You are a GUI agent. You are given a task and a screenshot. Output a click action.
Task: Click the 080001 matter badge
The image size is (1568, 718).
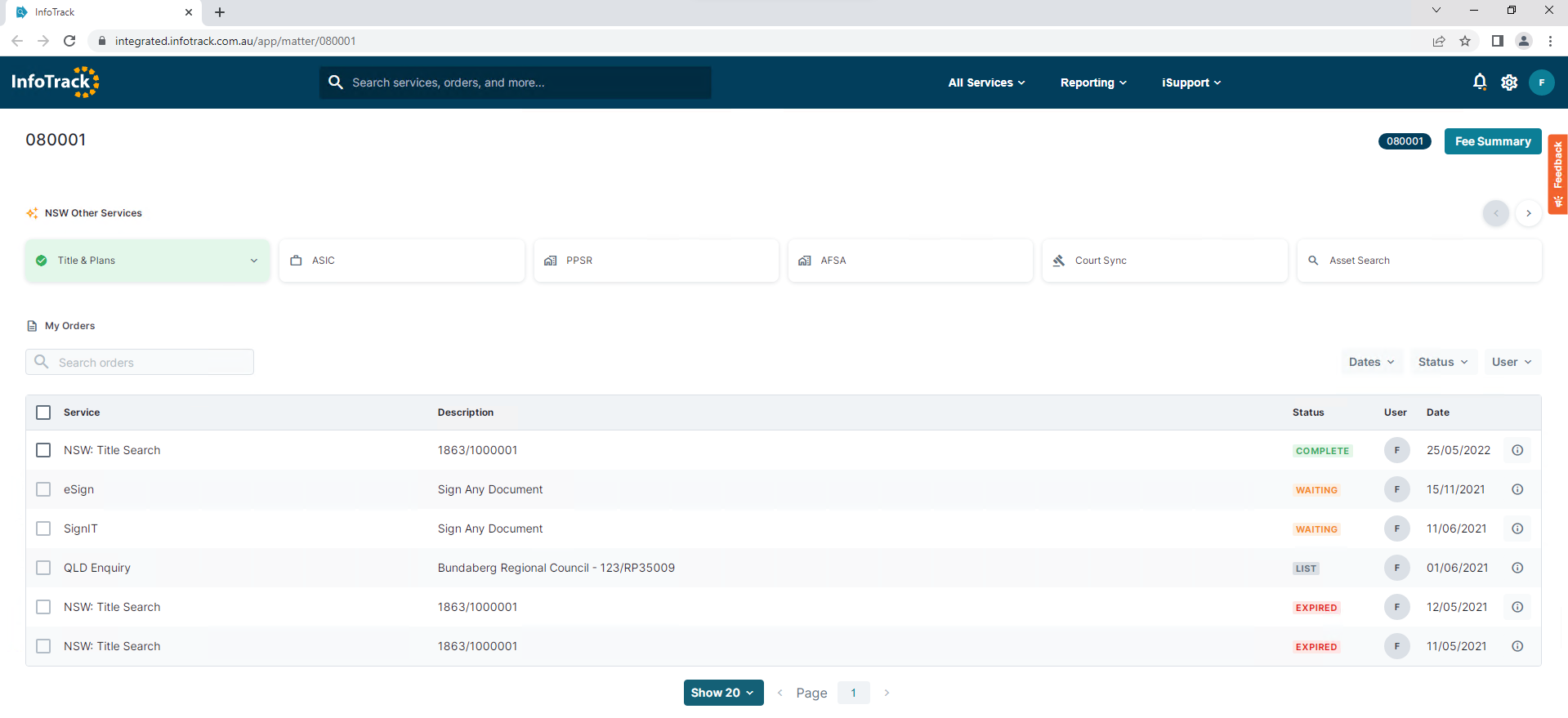tap(1405, 141)
